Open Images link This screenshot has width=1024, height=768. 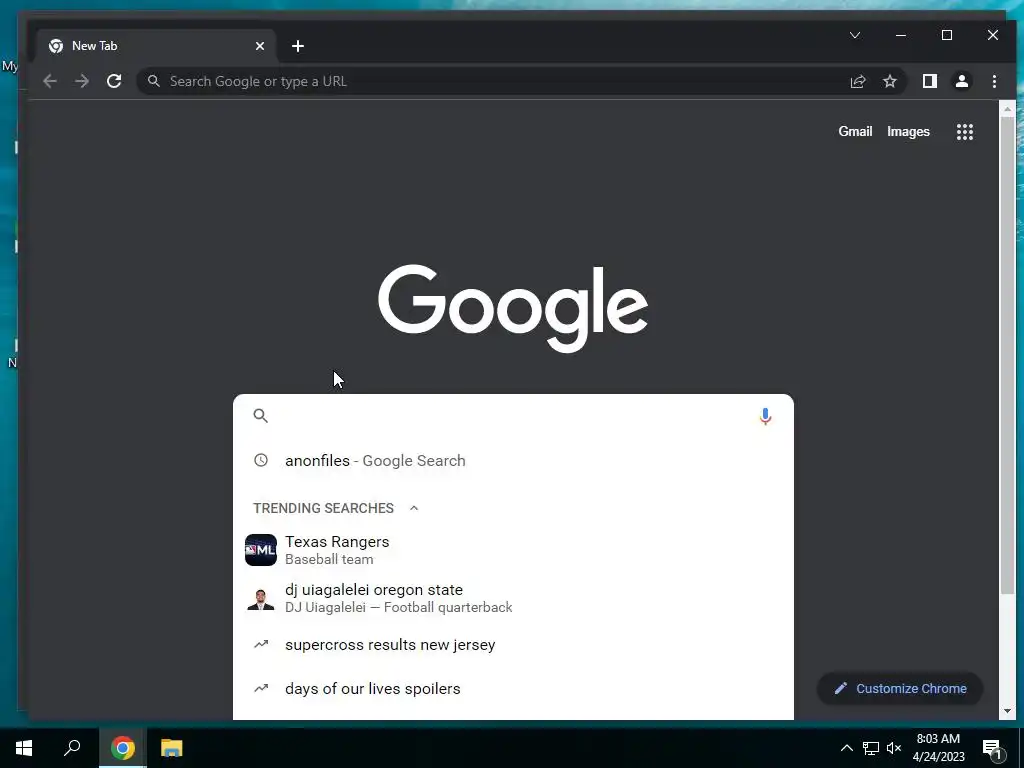point(908,131)
